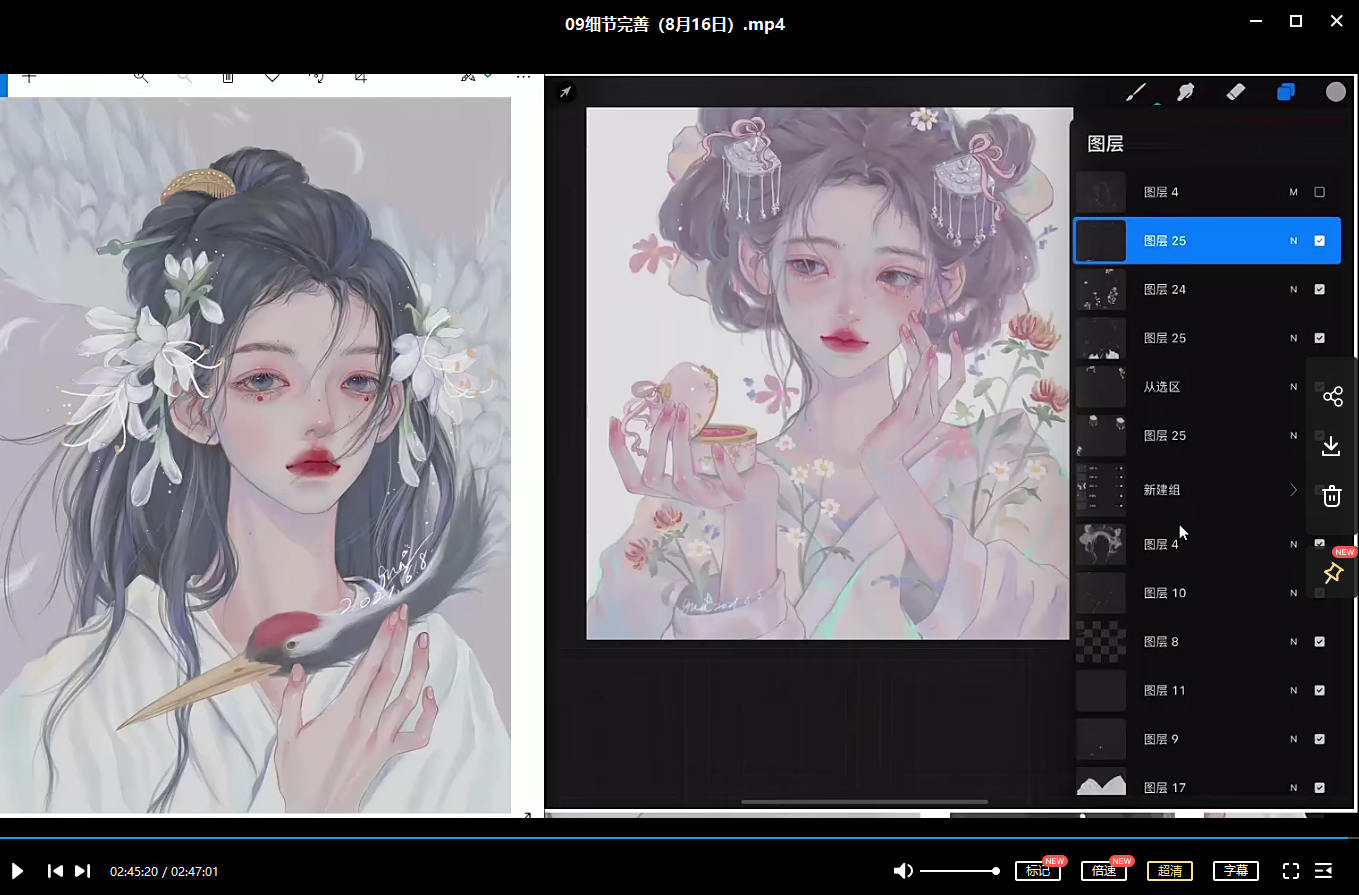The height and width of the screenshot is (895, 1359).
Task: Open the gray color swatch circle
Action: click(1336, 92)
